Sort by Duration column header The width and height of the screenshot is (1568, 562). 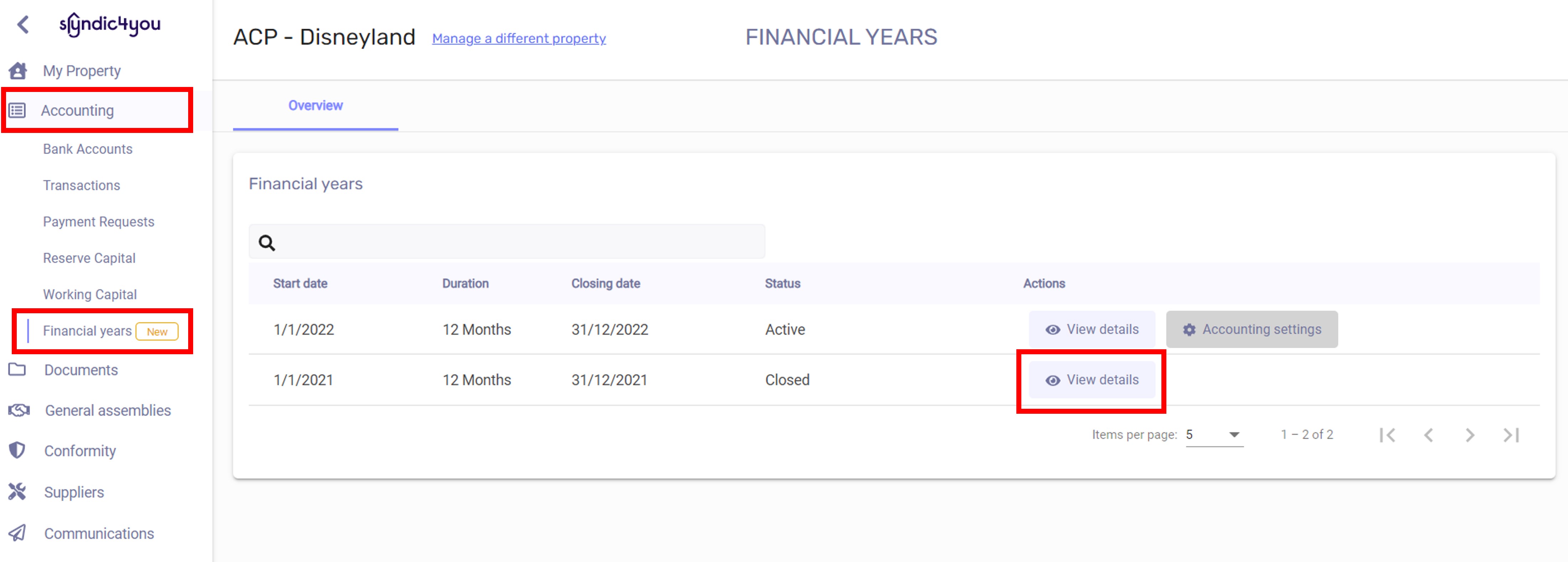(465, 284)
